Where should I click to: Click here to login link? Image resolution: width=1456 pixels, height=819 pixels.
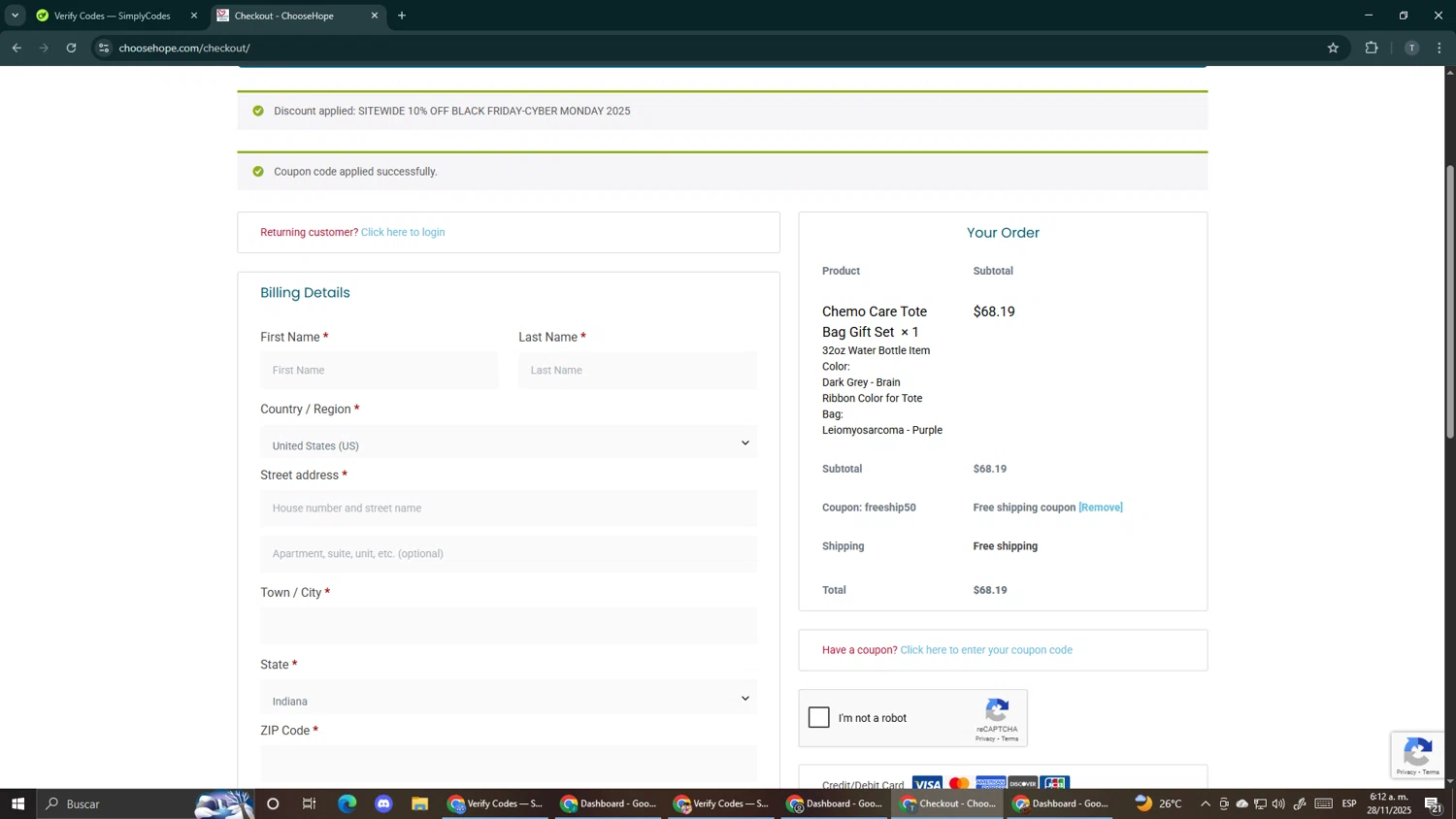pos(403,233)
